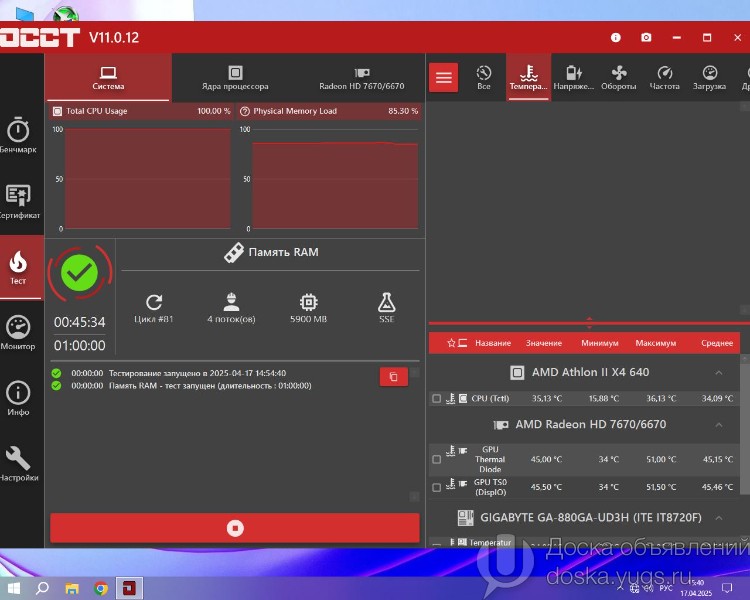
Task: Sort by the Значение column header
Action: pos(544,343)
